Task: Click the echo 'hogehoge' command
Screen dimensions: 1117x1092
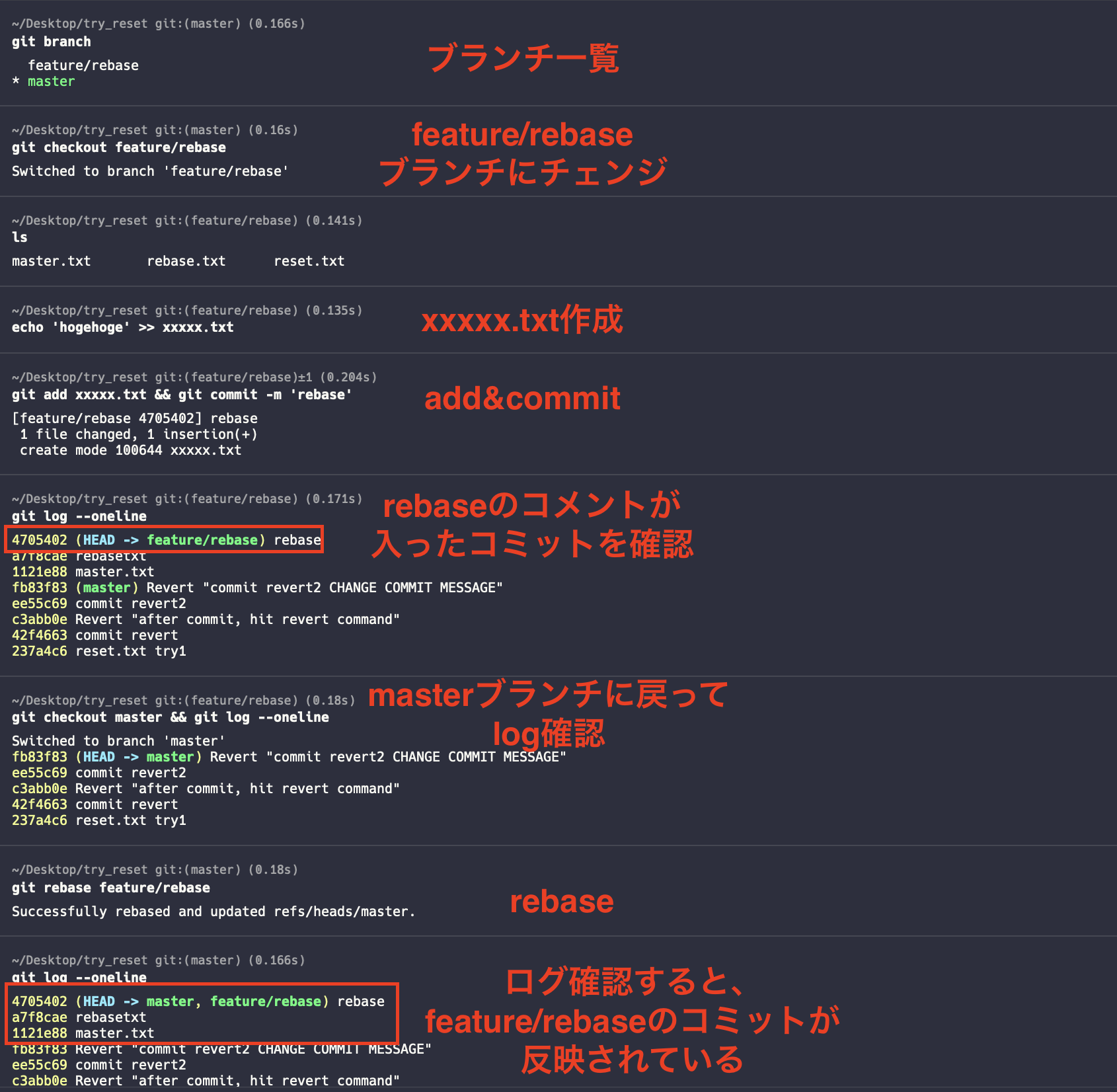Action: pos(122,327)
